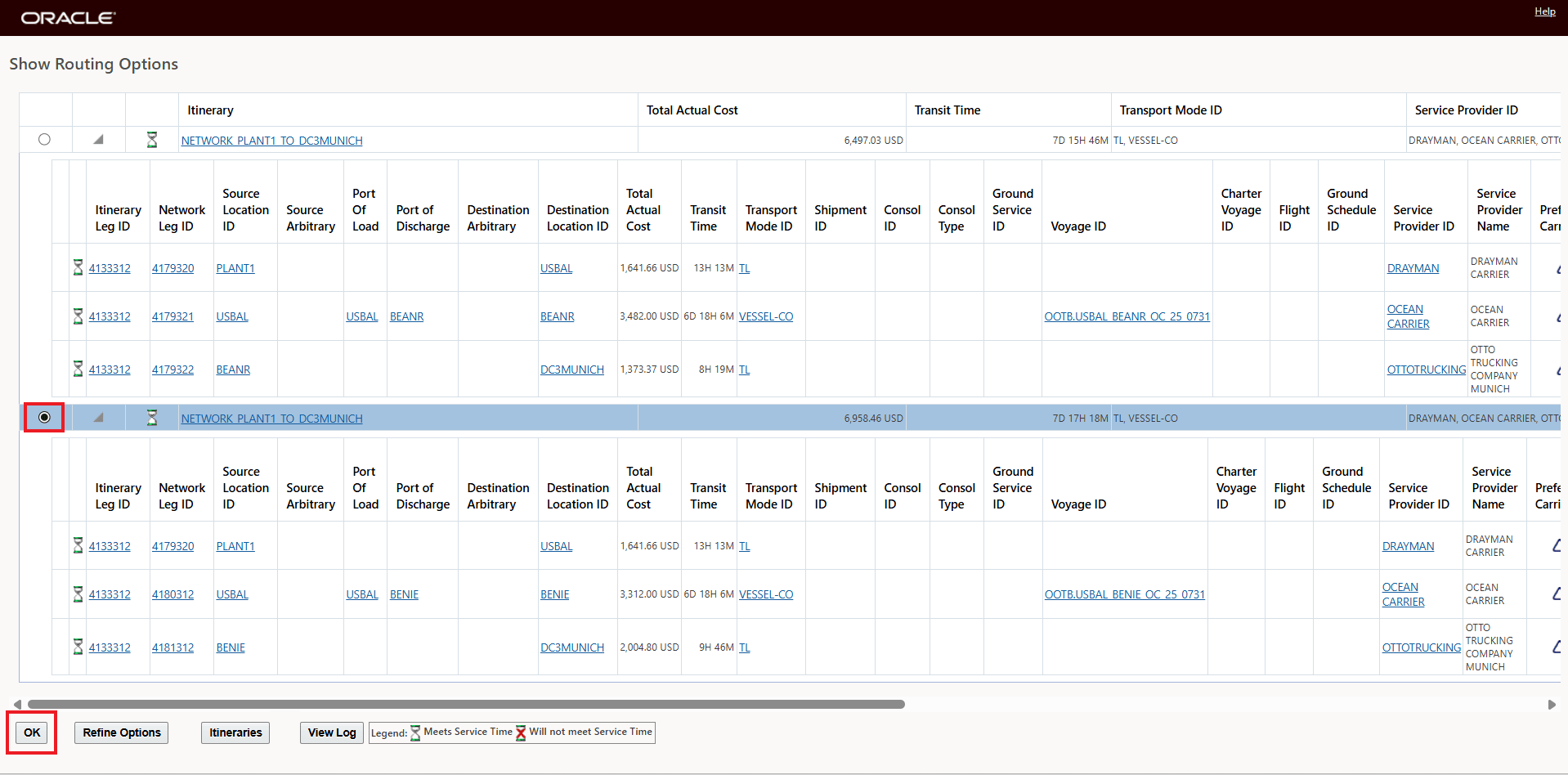Click the OK button
The image size is (1568, 775).
click(x=31, y=732)
